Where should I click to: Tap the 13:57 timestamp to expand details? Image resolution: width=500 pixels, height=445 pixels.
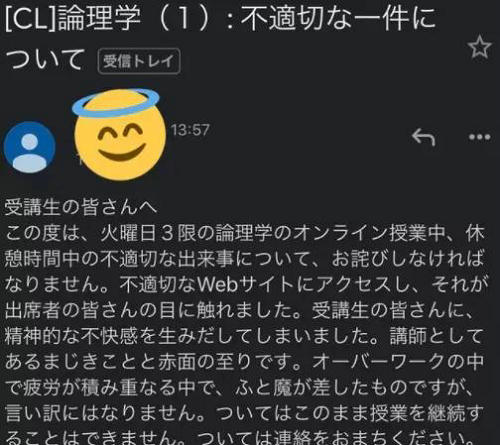tap(190, 130)
